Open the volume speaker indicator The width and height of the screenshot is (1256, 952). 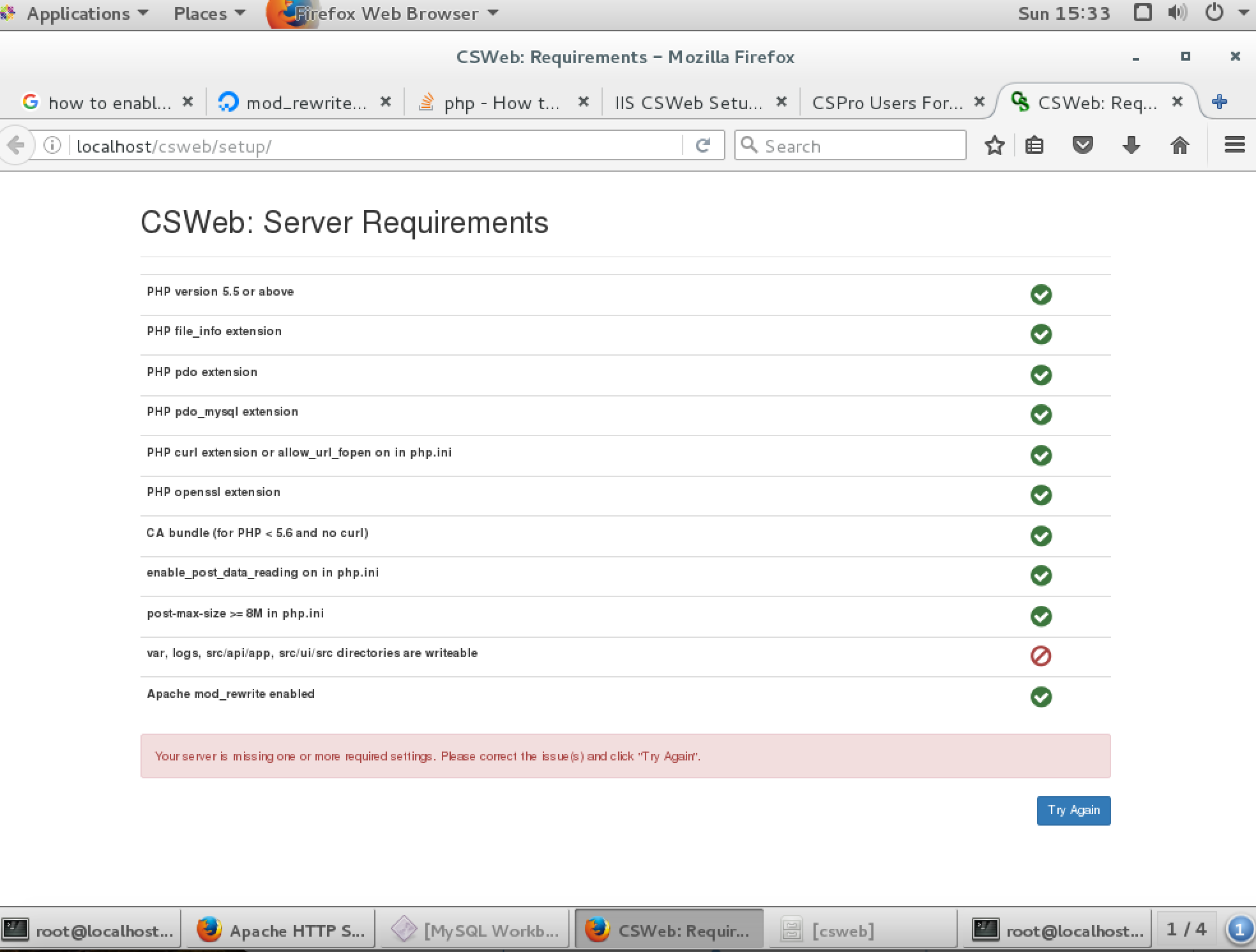coord(1177,13)
